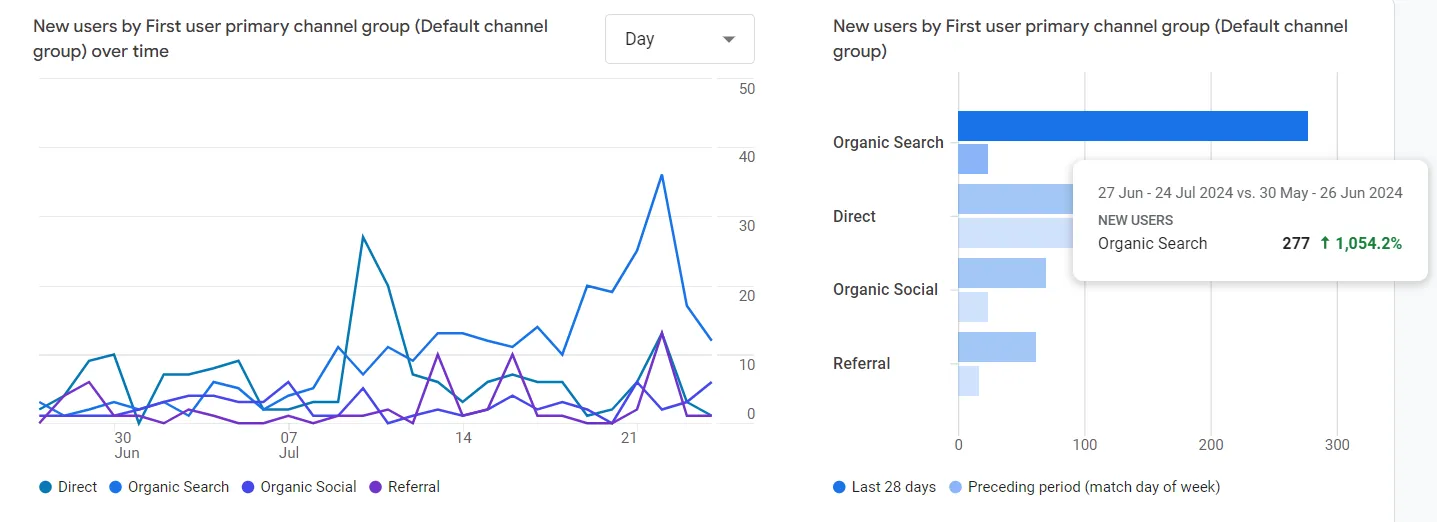1437x522 pixels.
Task: Click the 21 x-axis date label
Action: [629, 438]
